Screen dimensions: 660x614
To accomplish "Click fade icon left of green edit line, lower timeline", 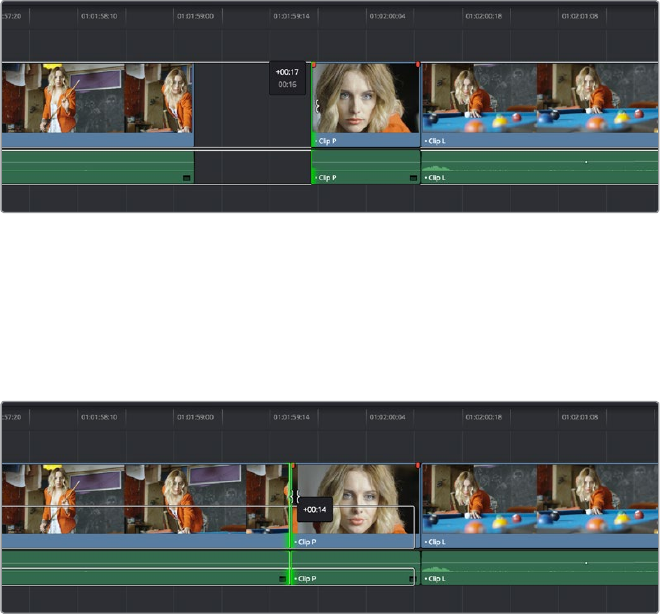I will click(282, 579).
